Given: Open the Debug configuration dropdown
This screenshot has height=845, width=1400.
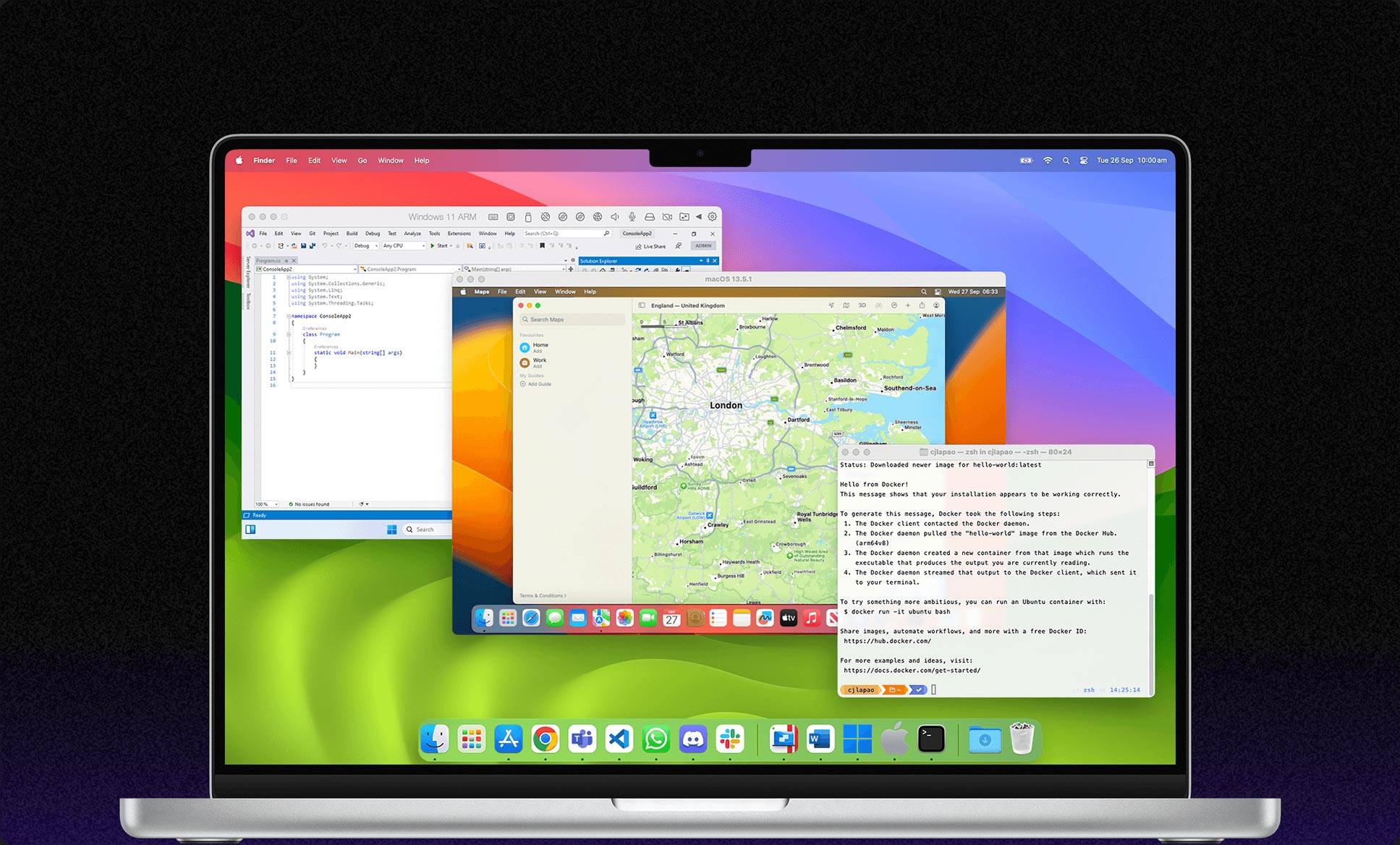Looking at the screenshot, I should point(365,246).
